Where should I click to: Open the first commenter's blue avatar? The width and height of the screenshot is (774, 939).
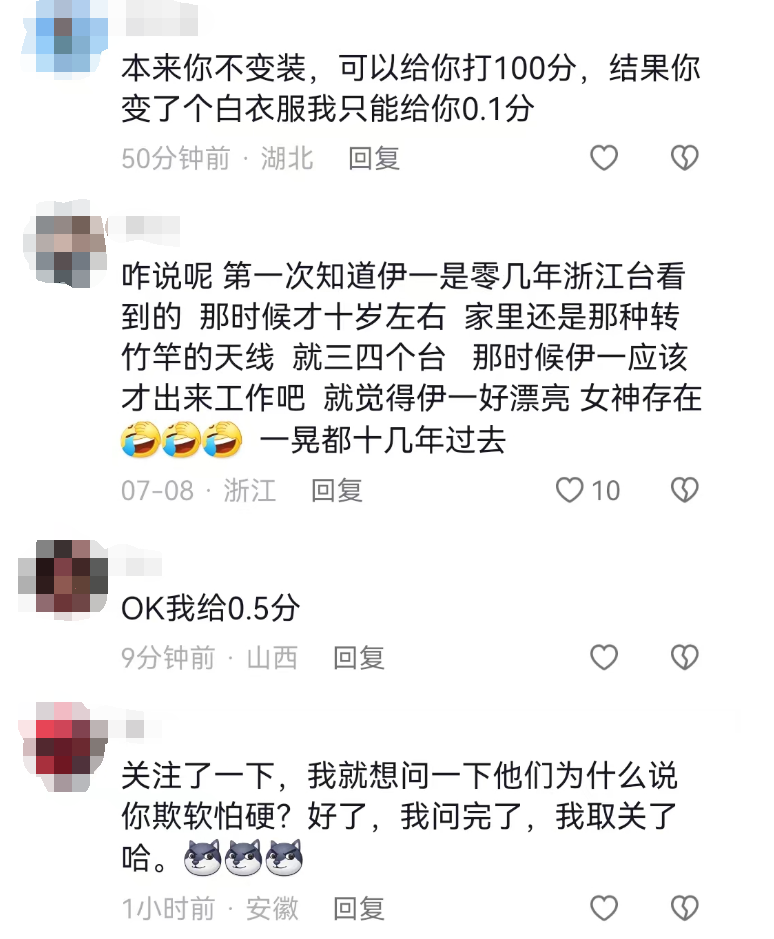click(x=64, y=37)
